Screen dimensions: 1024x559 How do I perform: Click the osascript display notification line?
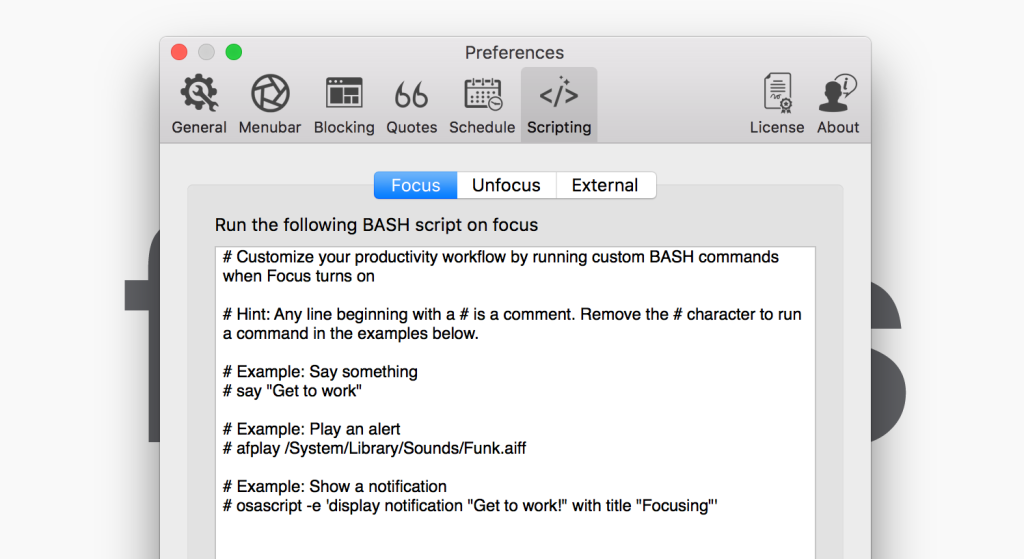[x=470, y=506]
